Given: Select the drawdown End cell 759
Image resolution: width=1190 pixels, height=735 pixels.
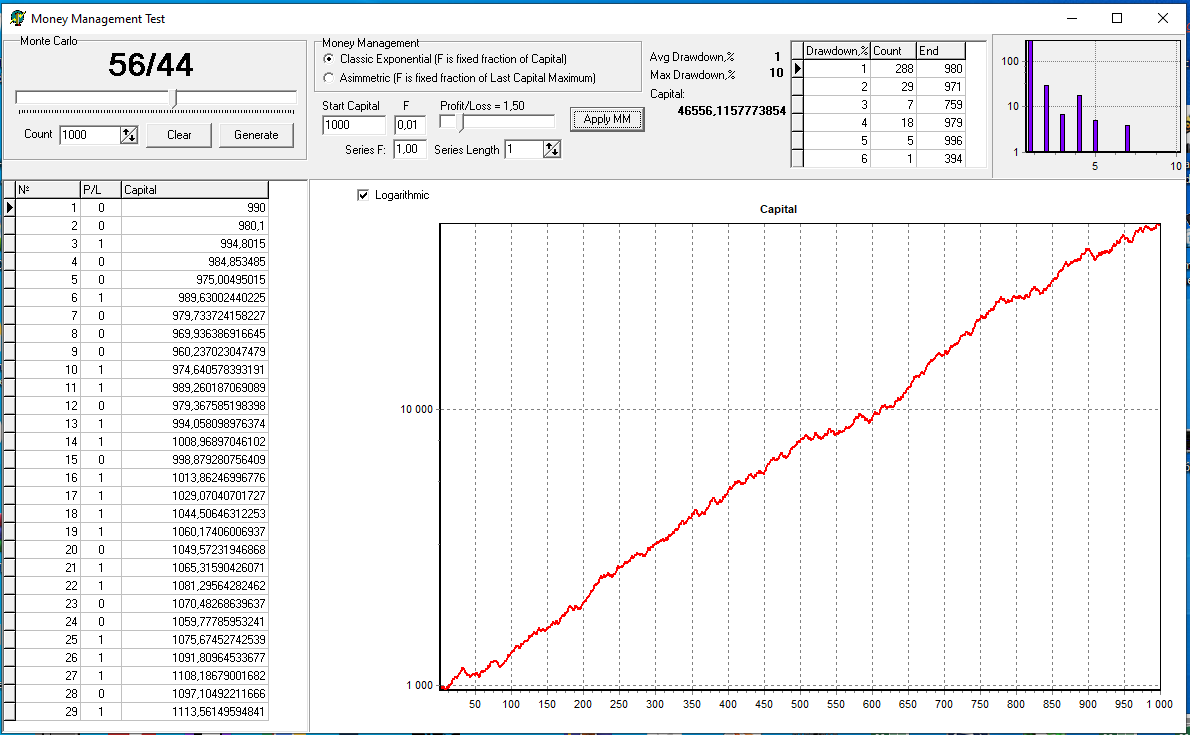Looking at the screenshot, I should click(941, 105).
